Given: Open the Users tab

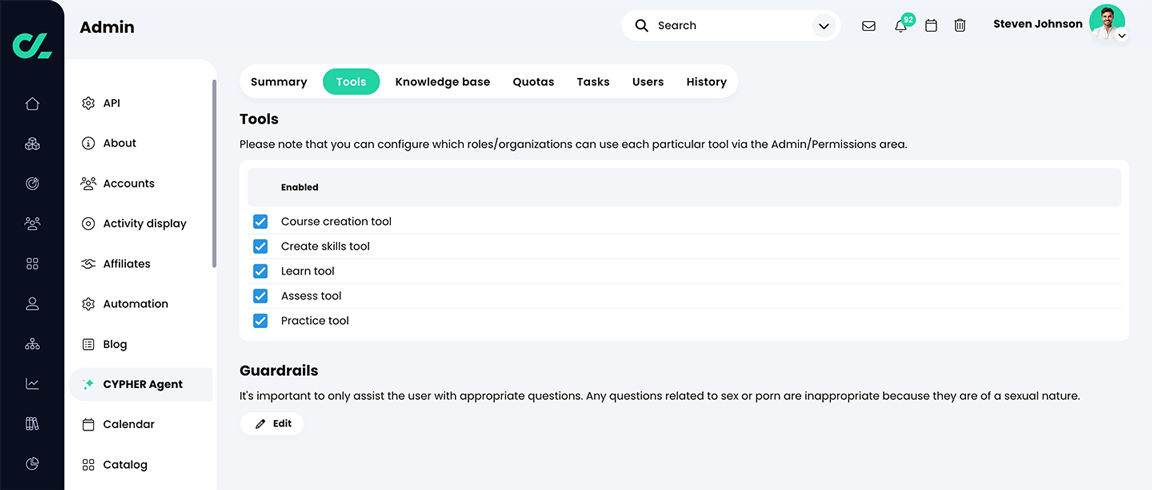Looking at the screenshot, I should (648, 82).
